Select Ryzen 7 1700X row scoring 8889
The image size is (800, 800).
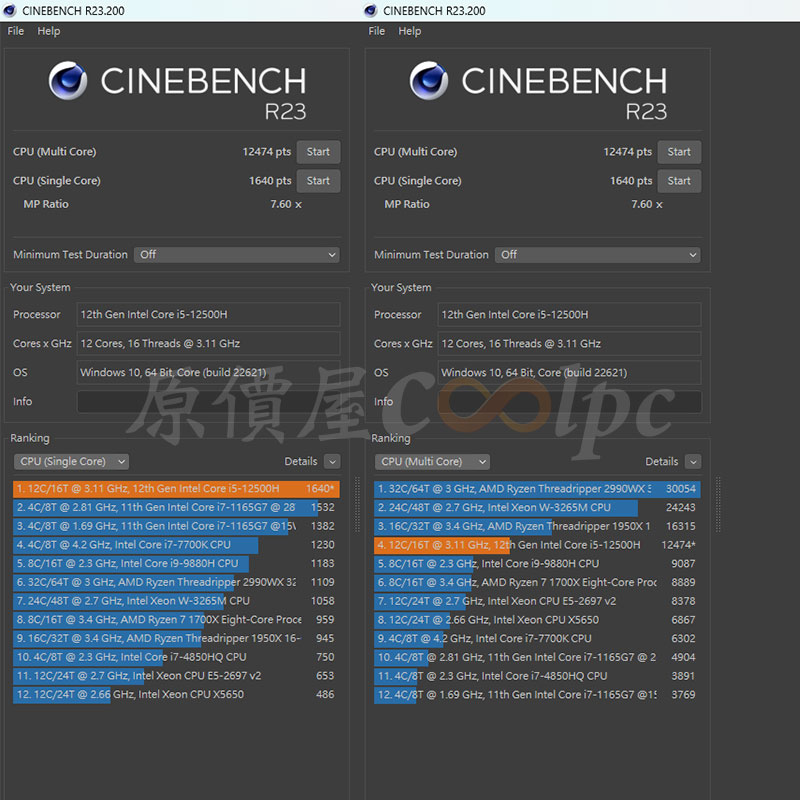[537, 583]
